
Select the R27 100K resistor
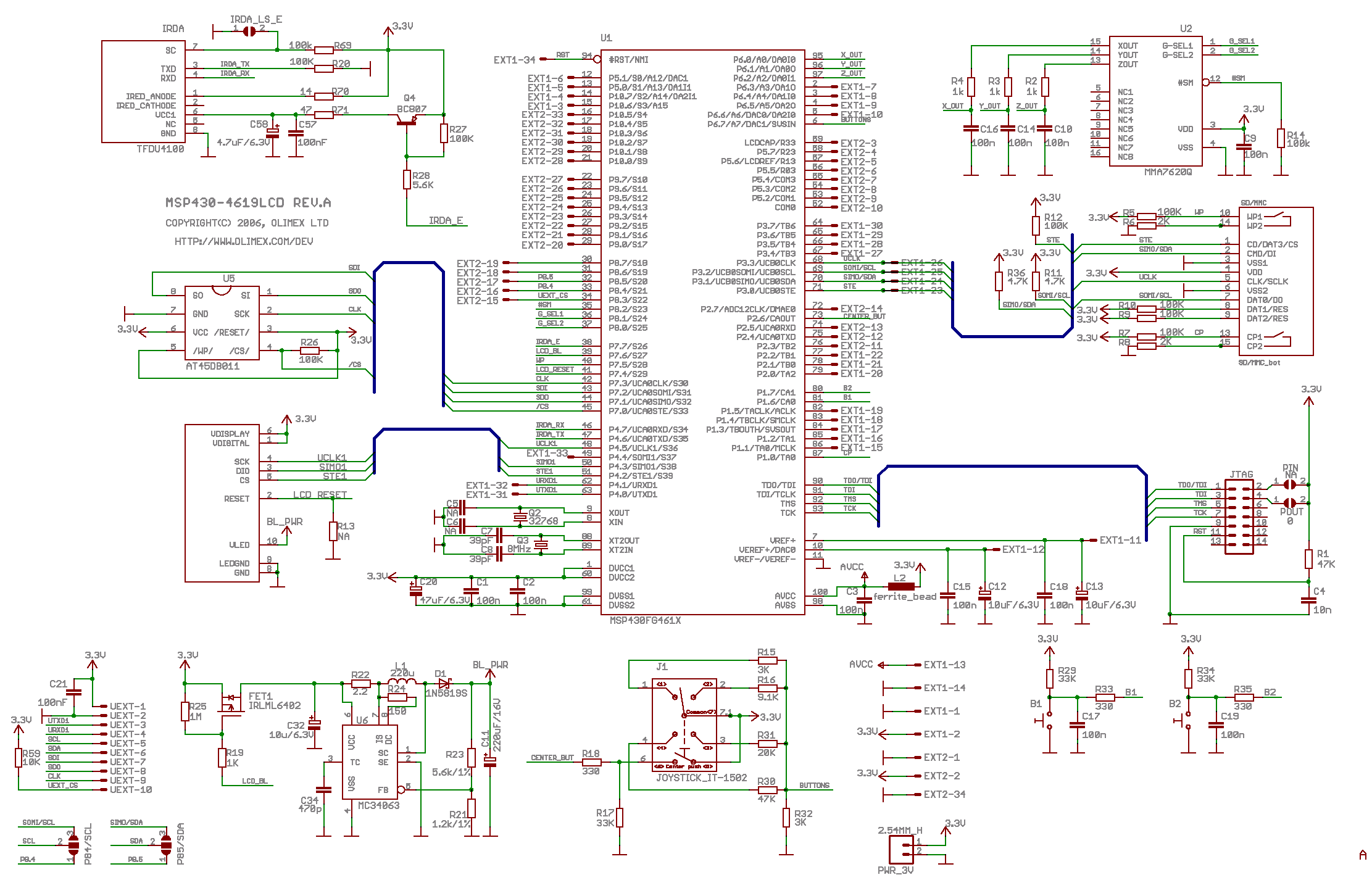(x=444, y=133)
